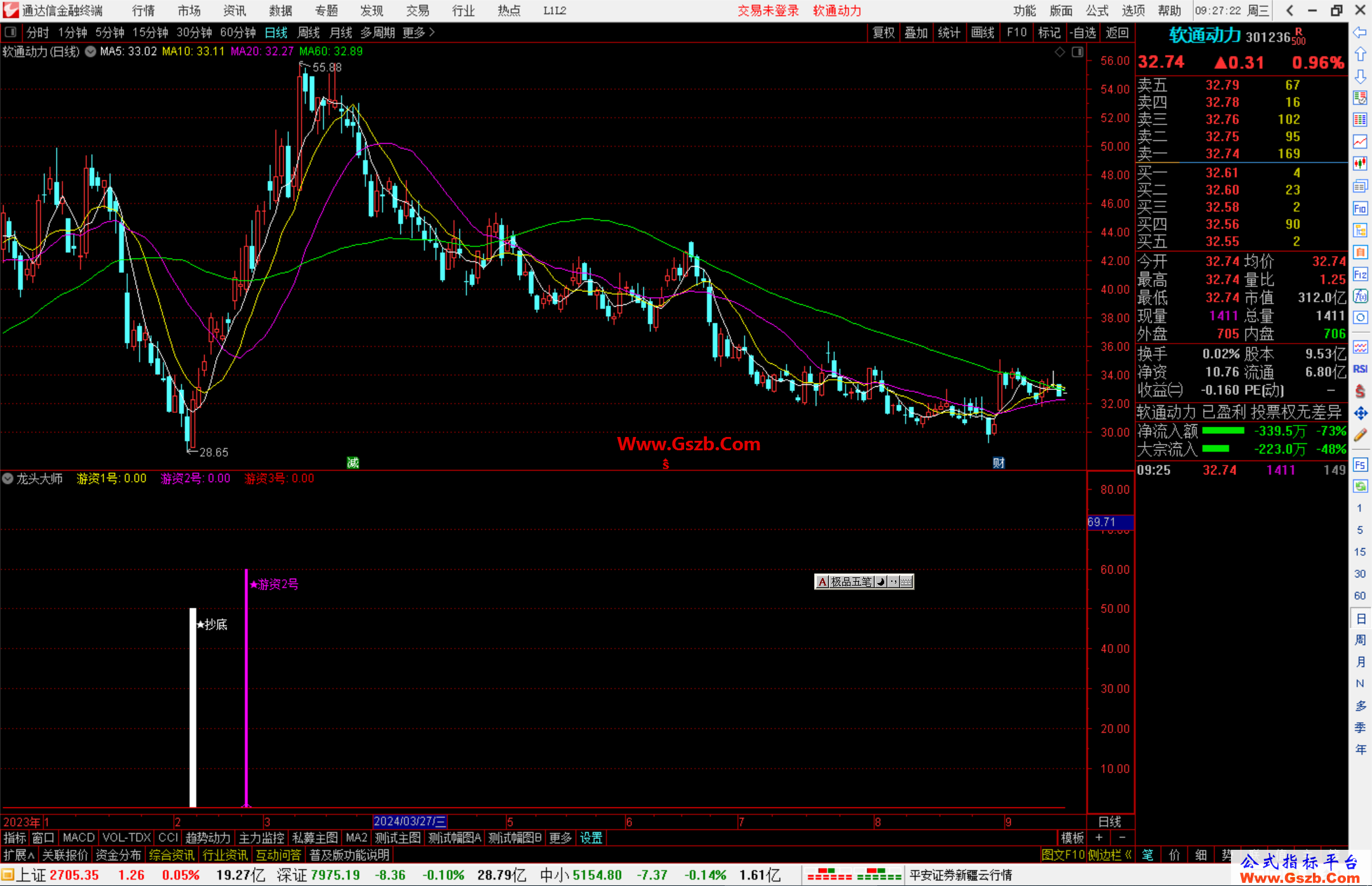Open the 行情 menu
Screen dimensions: 1372x886
pos(144,11)
